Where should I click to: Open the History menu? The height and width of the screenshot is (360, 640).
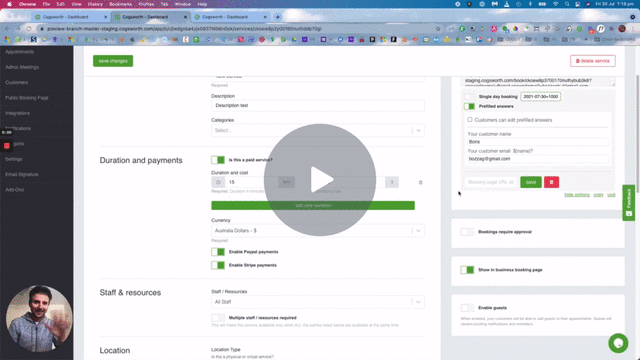95,4
